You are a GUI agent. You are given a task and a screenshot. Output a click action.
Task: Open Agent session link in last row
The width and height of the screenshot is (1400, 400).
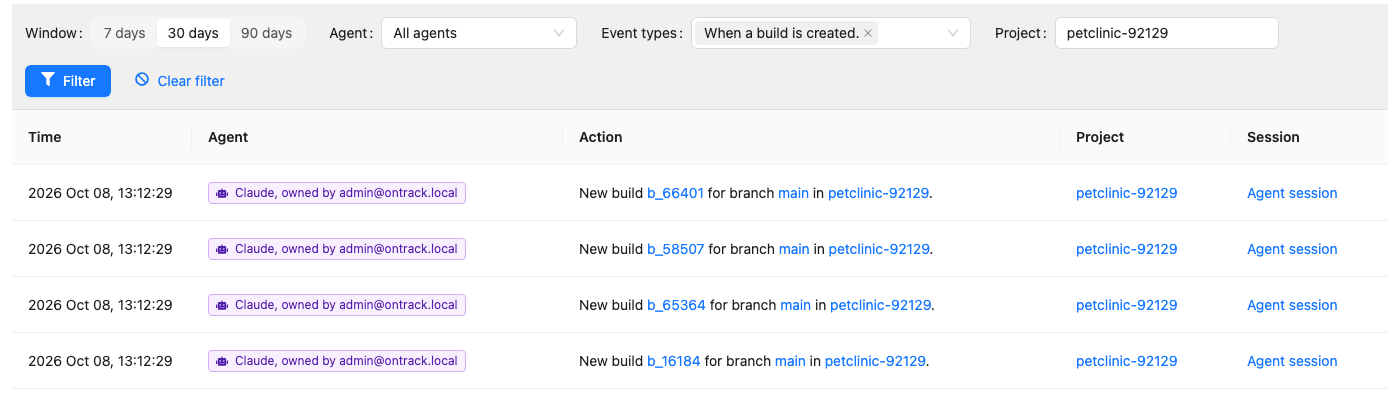click(x=1292, y=361)
